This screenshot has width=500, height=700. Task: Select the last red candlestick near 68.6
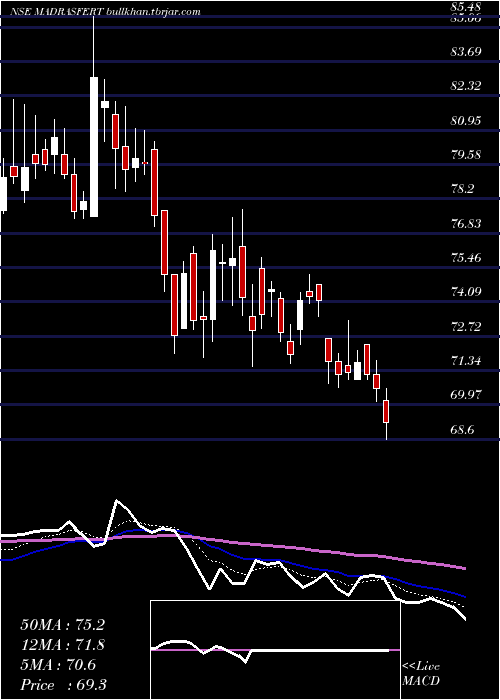(x=386, y=412)
